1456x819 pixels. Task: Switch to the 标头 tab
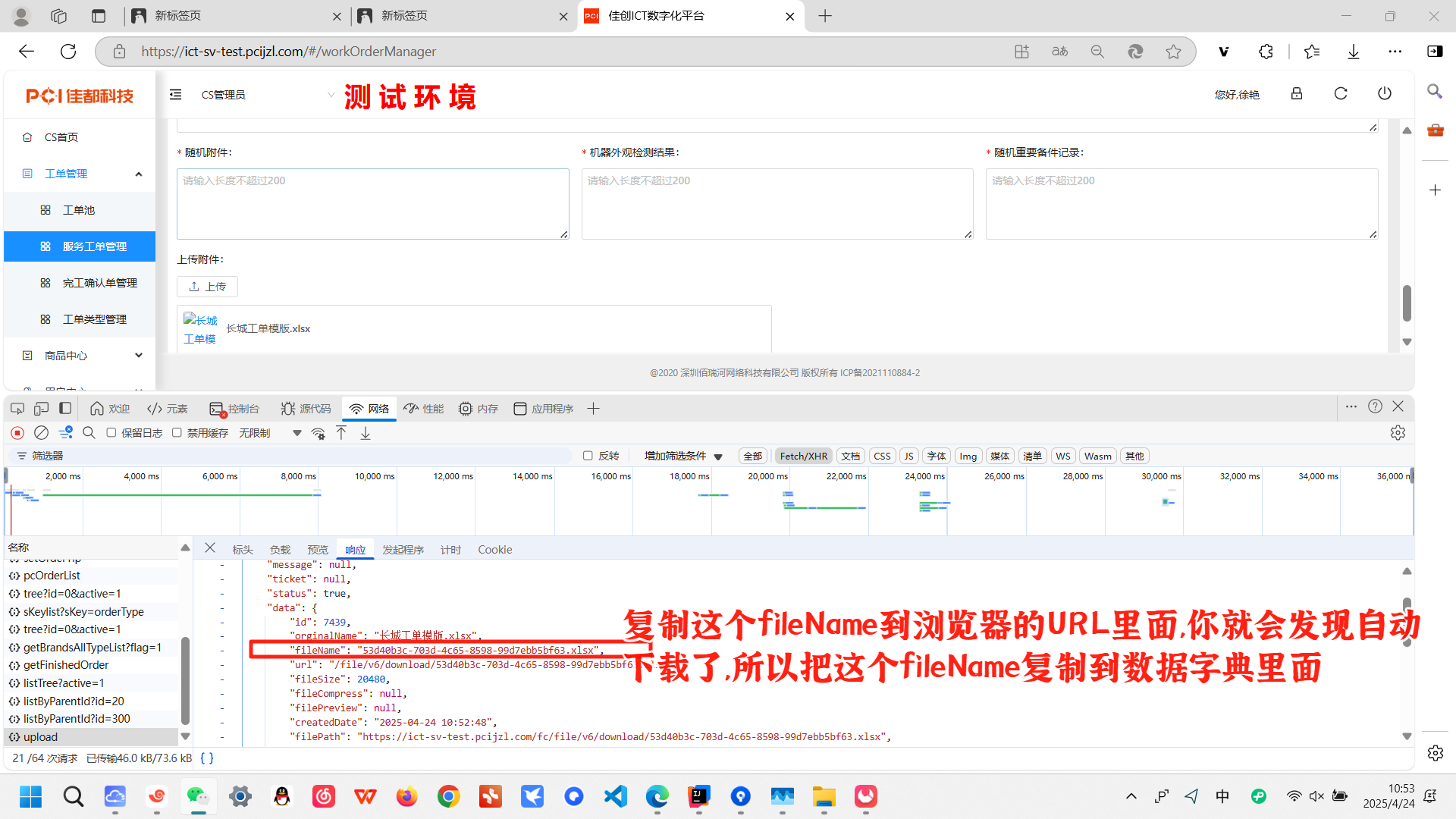243,550
